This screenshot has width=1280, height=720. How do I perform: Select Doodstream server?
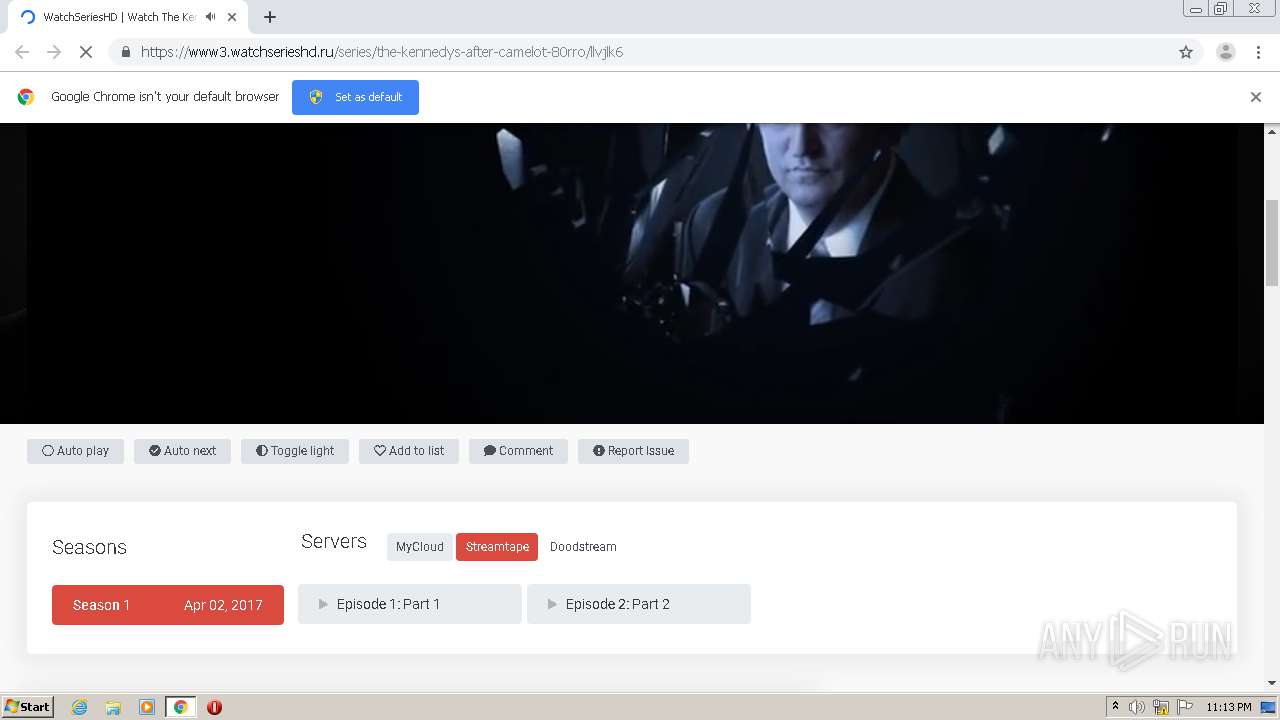click(583, 547)
